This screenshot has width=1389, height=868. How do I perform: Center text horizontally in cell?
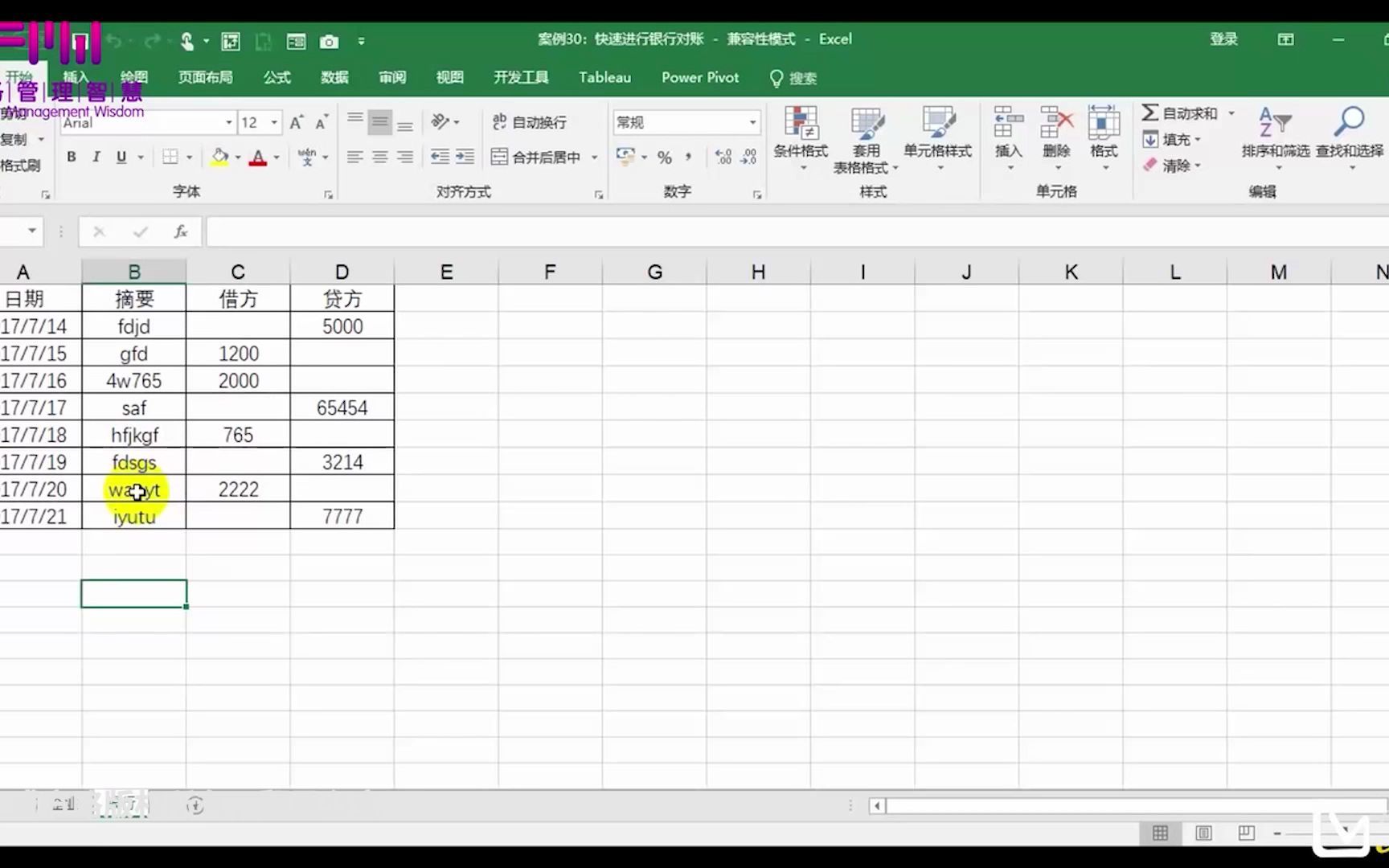pos(380,157)
